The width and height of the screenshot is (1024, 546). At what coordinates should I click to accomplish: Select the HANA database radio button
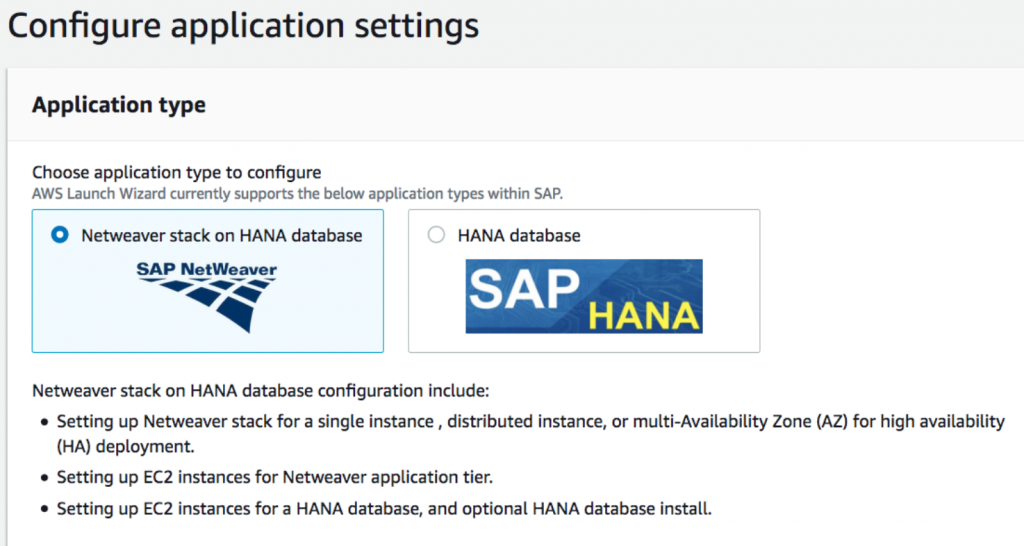(435, 236)
